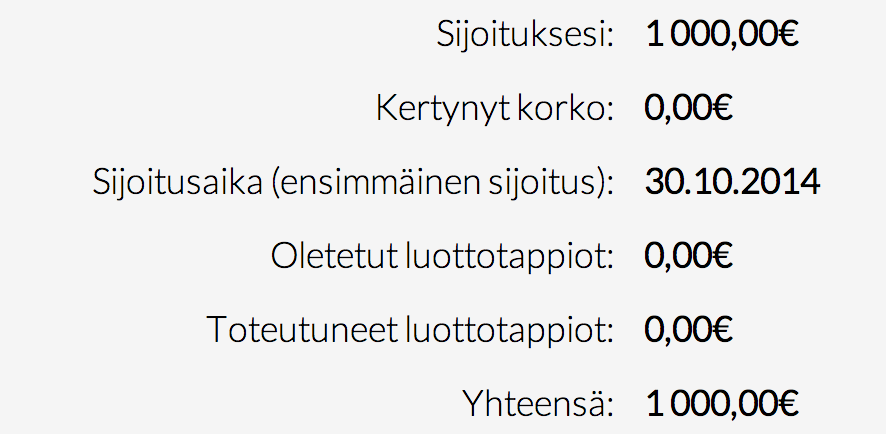886x434 pixels.
Task: Click the word korko in second row
Action: point(563,108)
